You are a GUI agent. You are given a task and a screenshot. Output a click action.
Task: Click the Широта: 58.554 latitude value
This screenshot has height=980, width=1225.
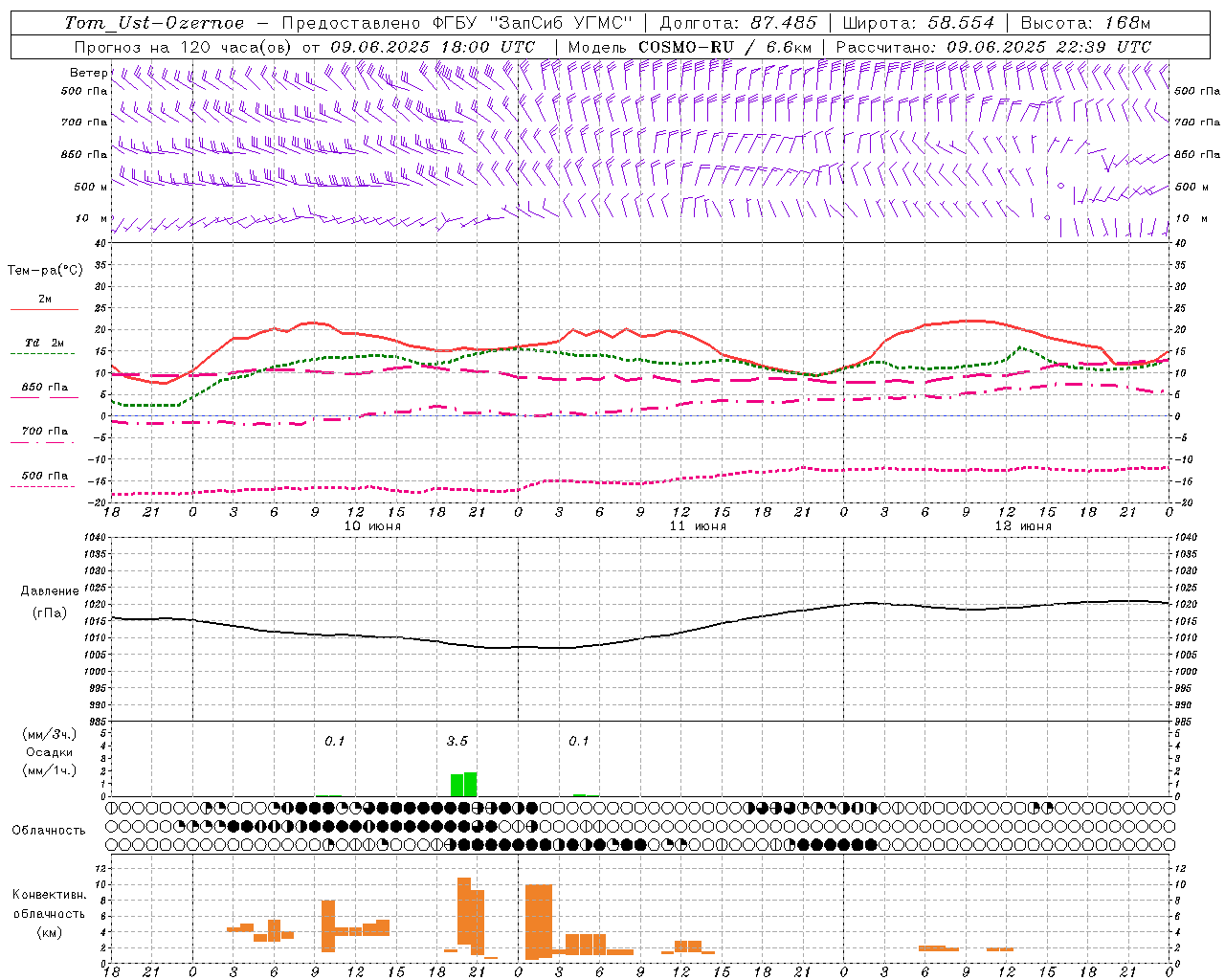click(x=918, y=23)
